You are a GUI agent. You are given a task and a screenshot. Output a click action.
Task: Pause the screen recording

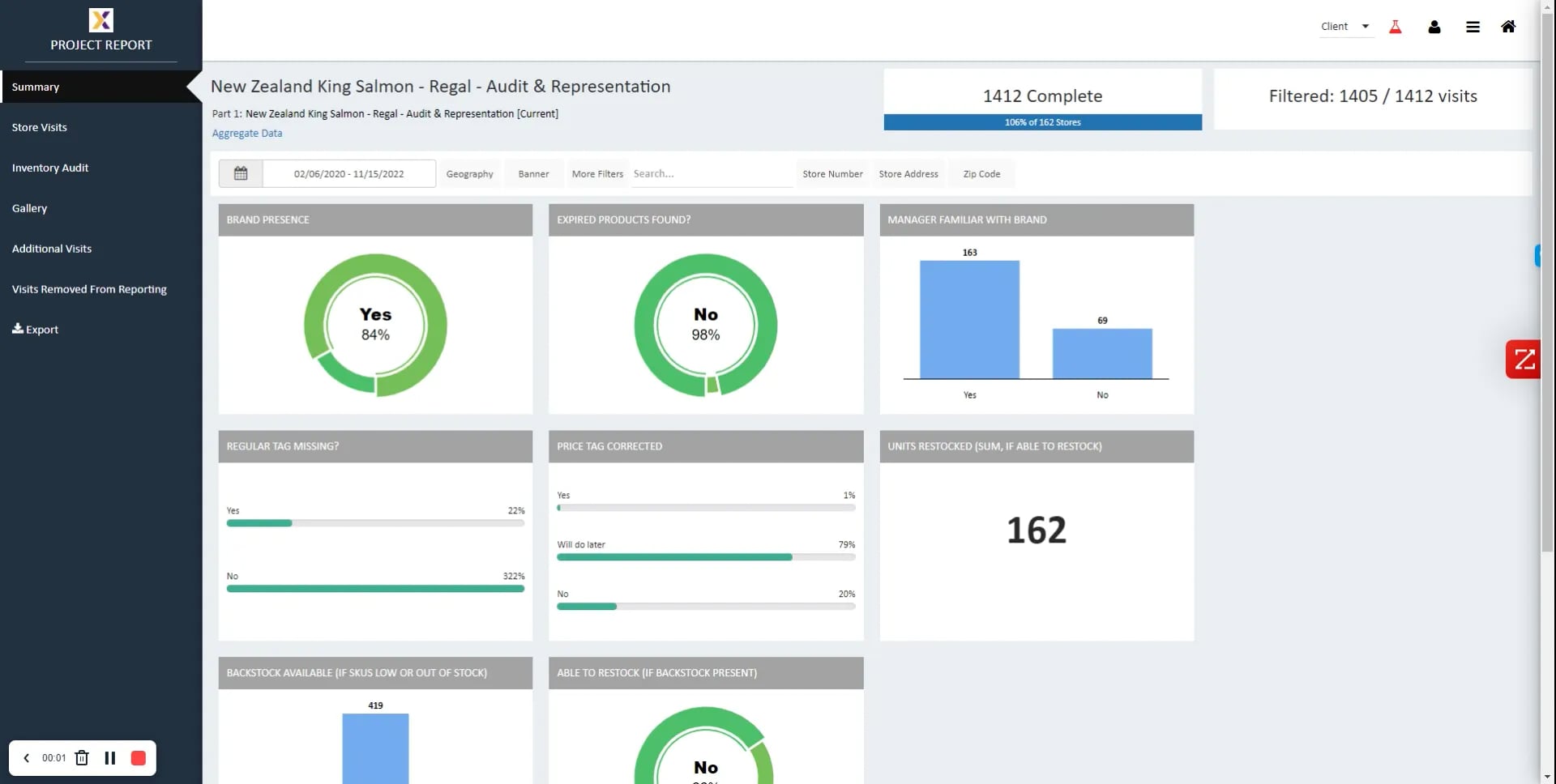110,758
